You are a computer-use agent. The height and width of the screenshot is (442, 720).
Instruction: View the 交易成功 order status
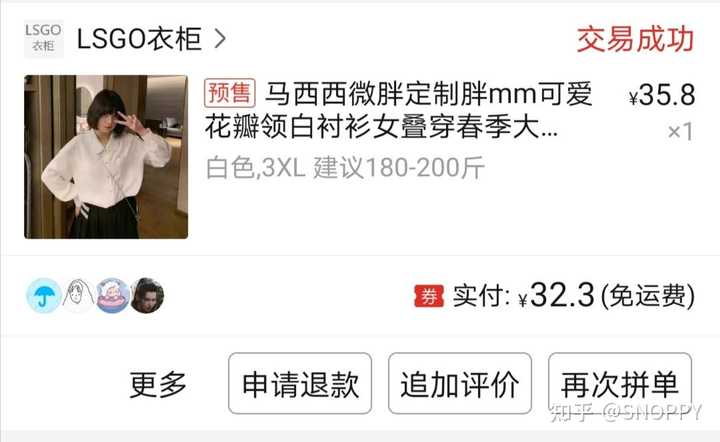(635, 39)
